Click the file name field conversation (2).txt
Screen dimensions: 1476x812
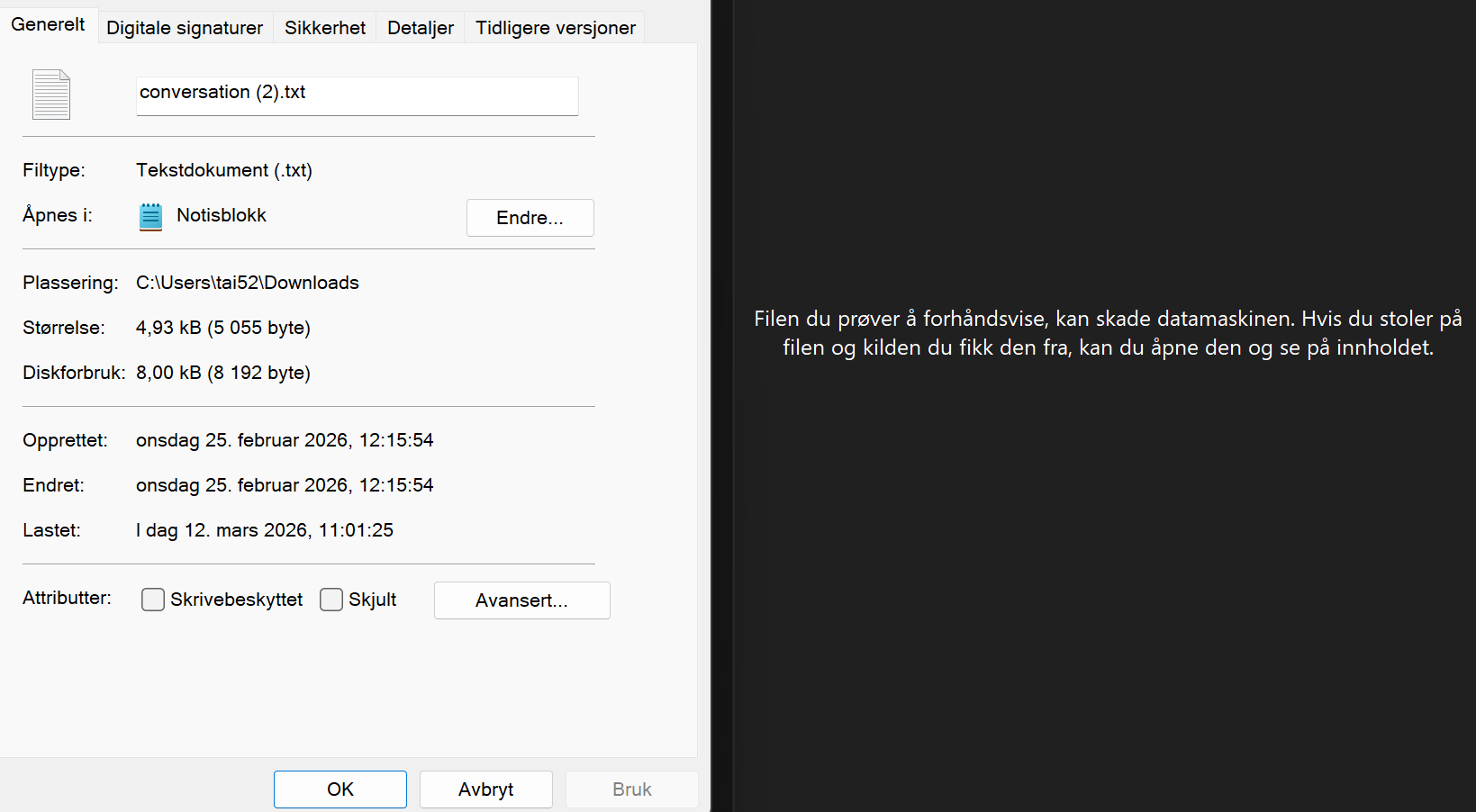click(358, 95)
